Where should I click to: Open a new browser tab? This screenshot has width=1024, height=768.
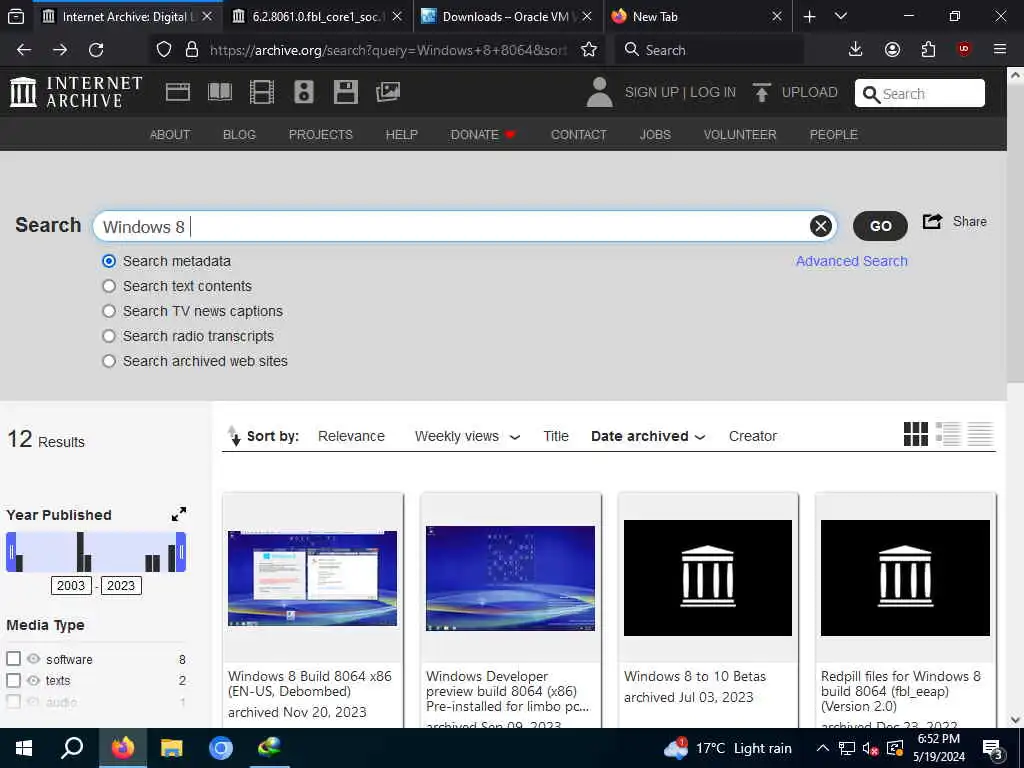point(809,16)
